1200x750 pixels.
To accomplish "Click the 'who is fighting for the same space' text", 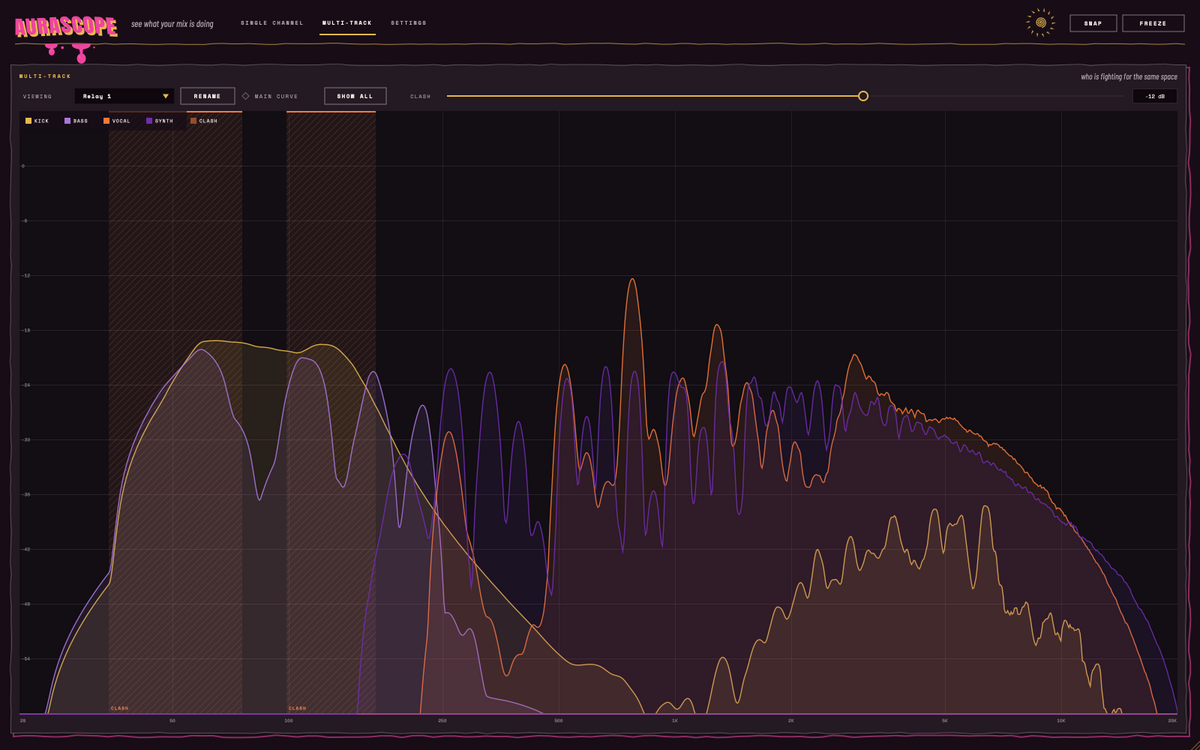I will click(1129, 77).
